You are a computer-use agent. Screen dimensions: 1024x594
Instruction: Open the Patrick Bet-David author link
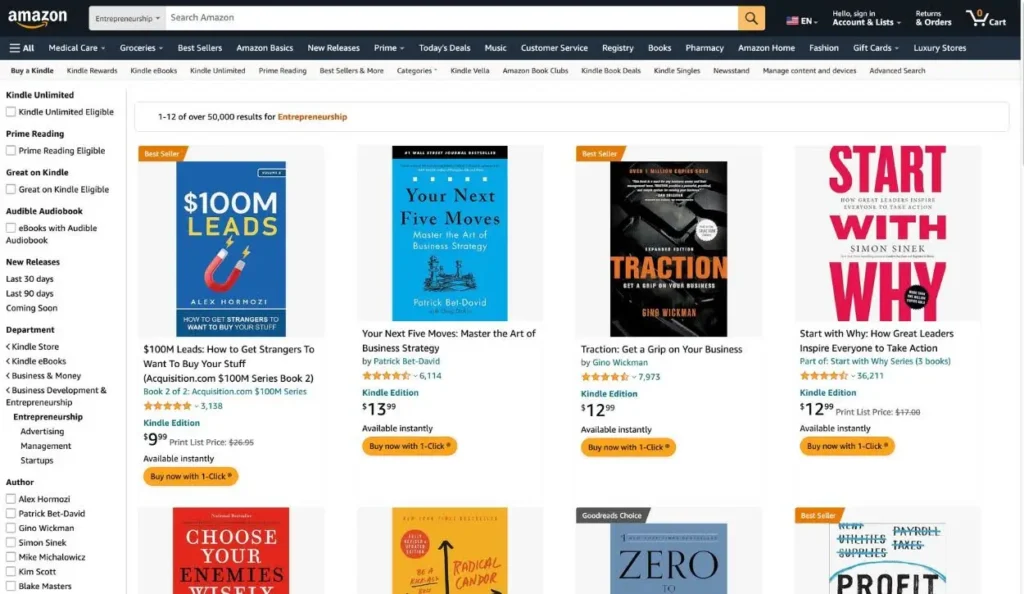(x=407, y=361)
